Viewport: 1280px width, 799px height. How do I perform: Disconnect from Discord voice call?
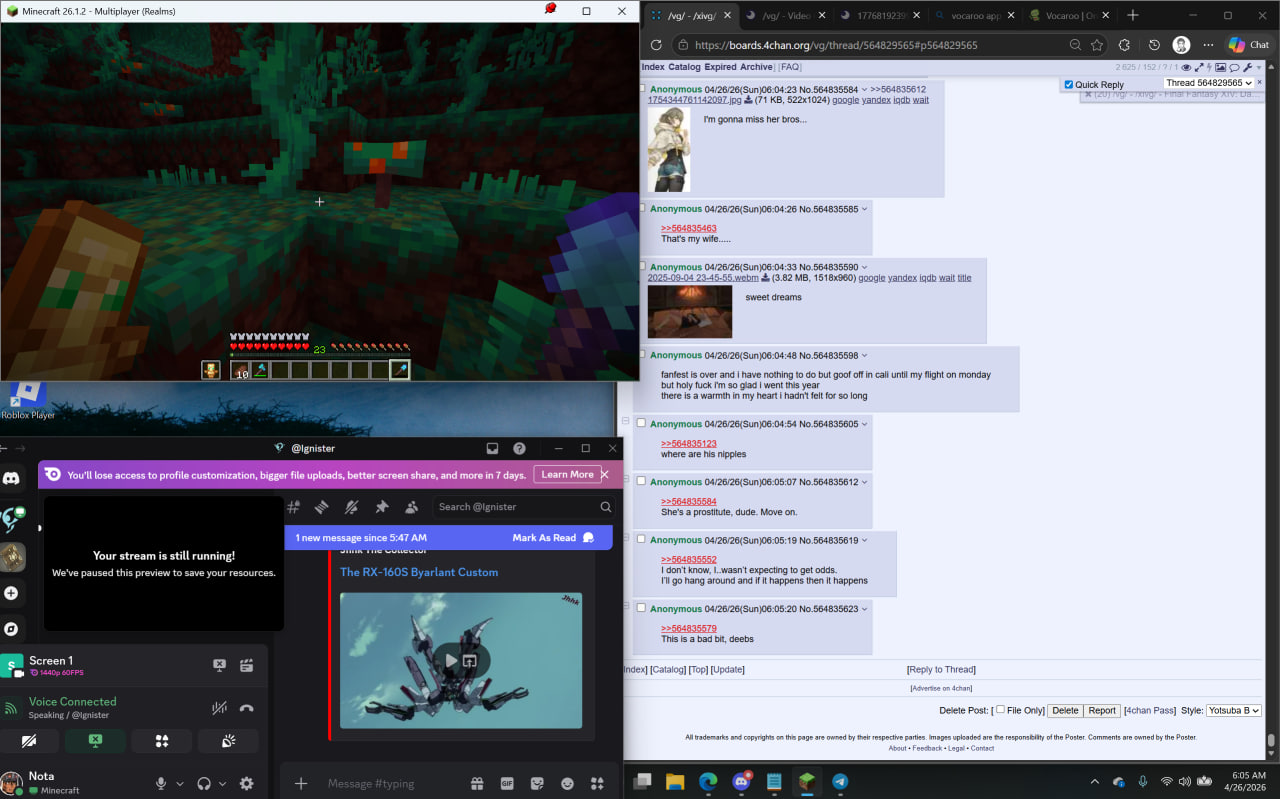click(246, 708)
